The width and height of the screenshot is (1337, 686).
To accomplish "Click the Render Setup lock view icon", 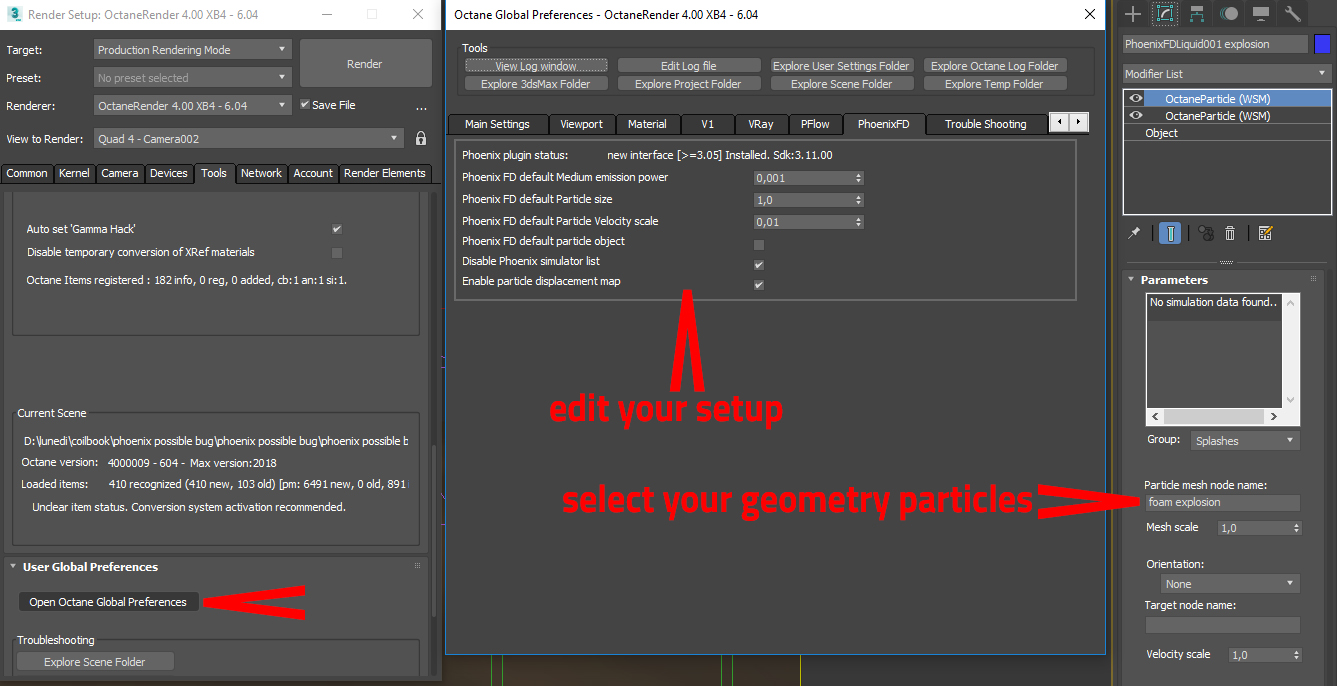I will [421, 139].
